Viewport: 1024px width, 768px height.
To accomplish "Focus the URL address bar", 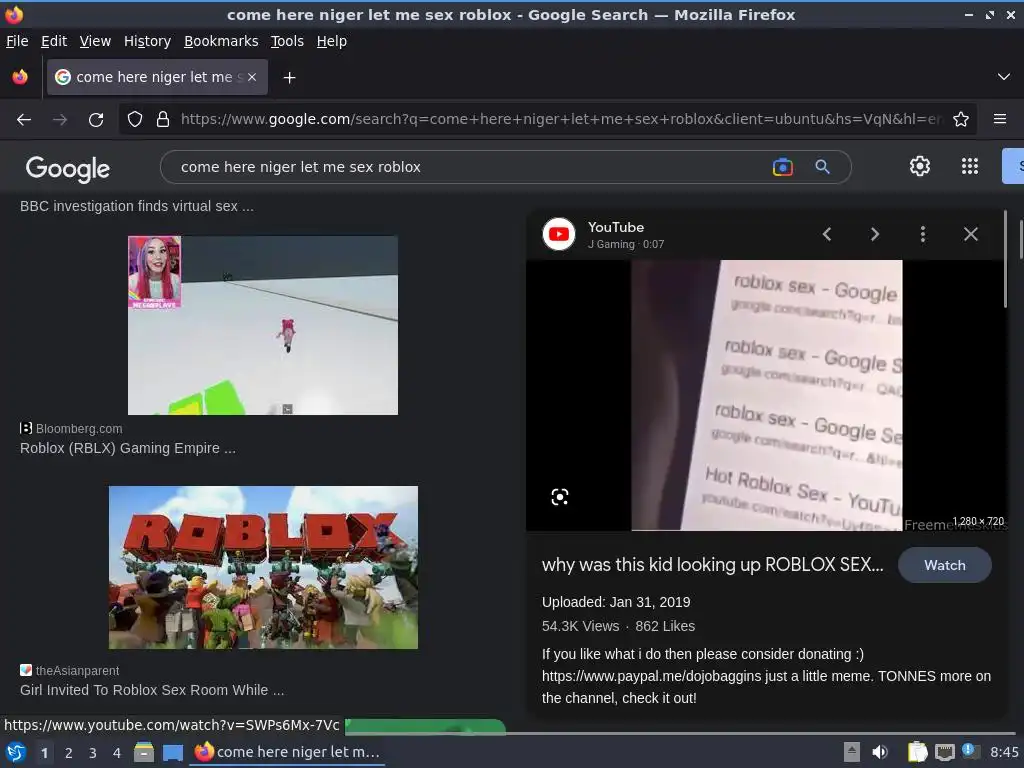I will click(x=562, y=120).
